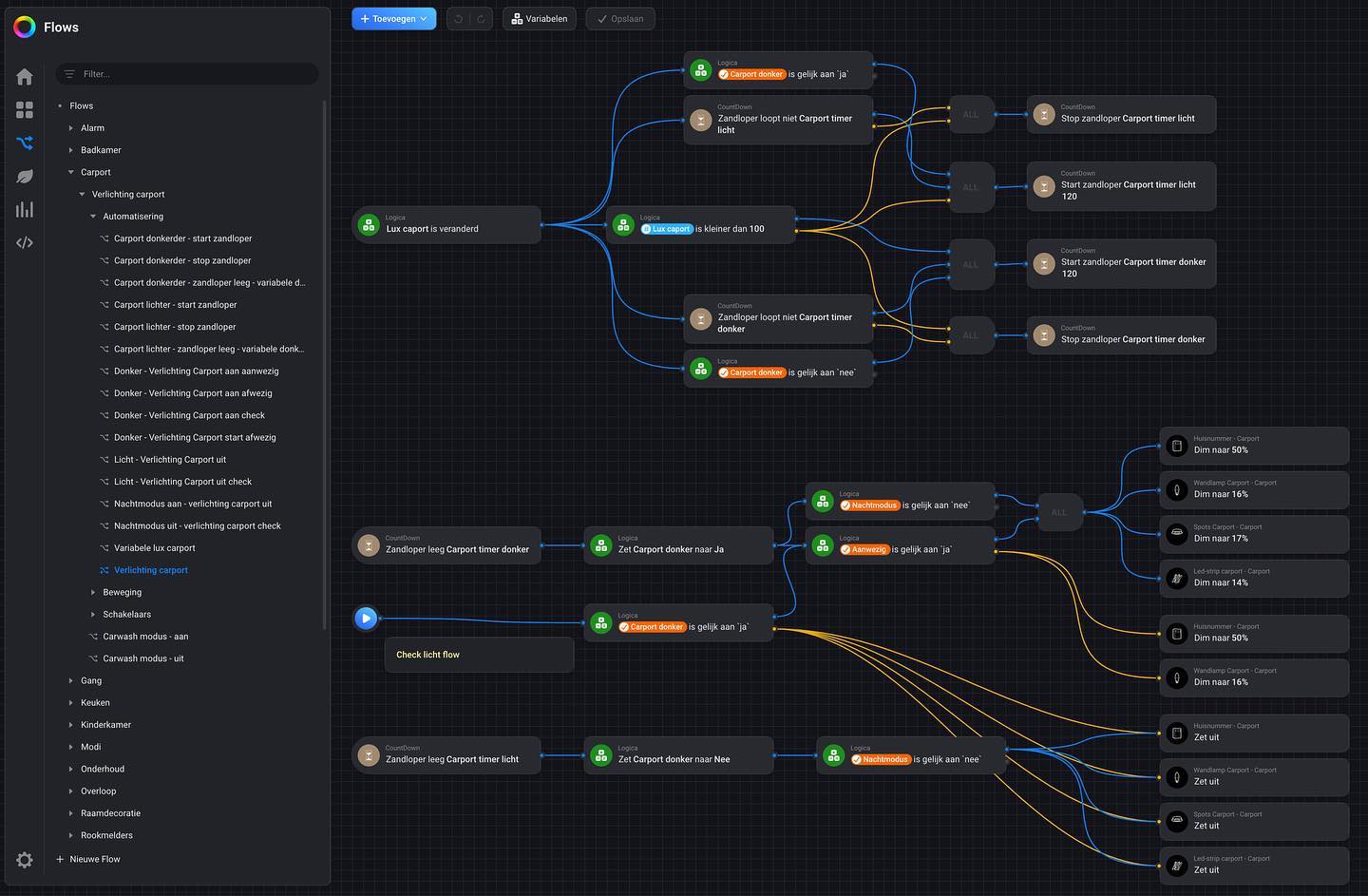This screenshot has width=1368, height=896.
Task: Open the Toevoegen dropdown
Action: 394,19
